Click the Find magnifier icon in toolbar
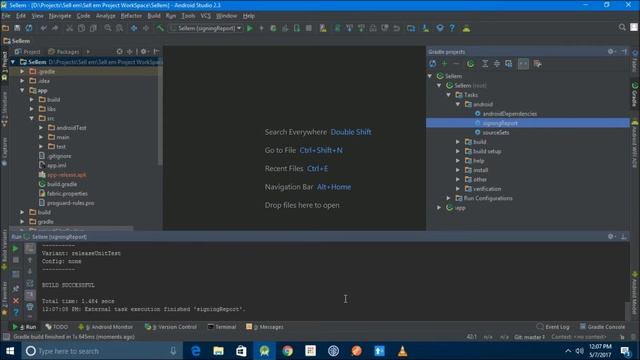The width and height of the screenshot is (640, 360). [108, 28]
